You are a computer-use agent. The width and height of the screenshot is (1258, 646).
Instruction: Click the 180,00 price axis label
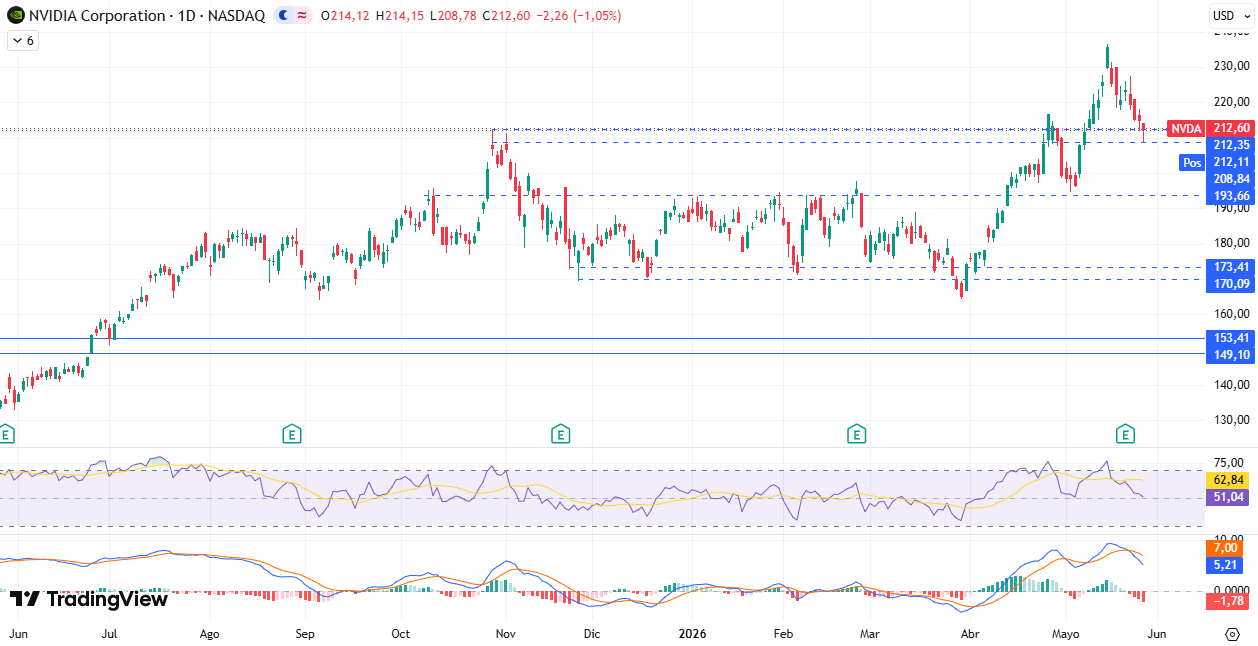click(1230, 243)
